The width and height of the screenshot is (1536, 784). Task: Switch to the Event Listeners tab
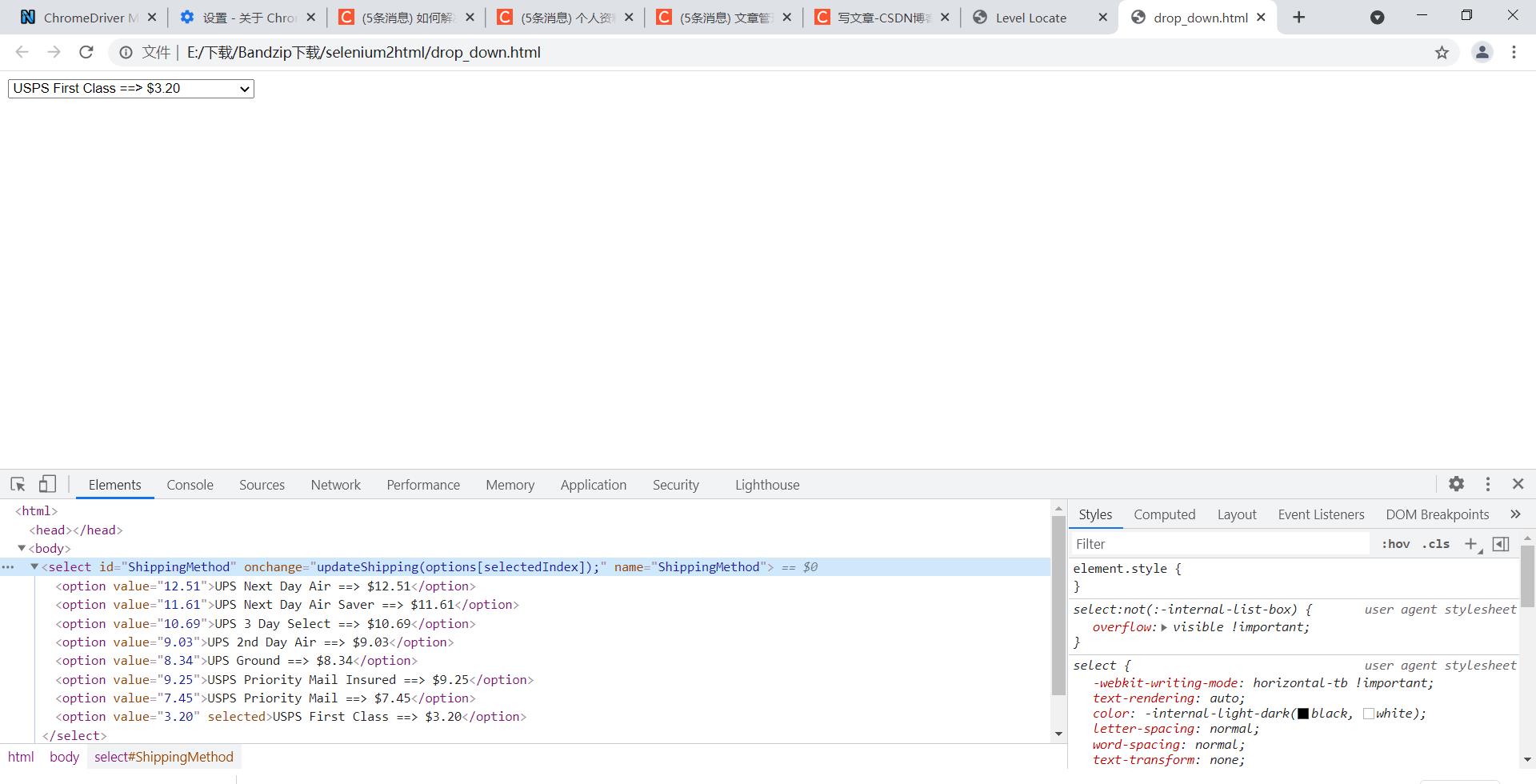(1321, 514)
